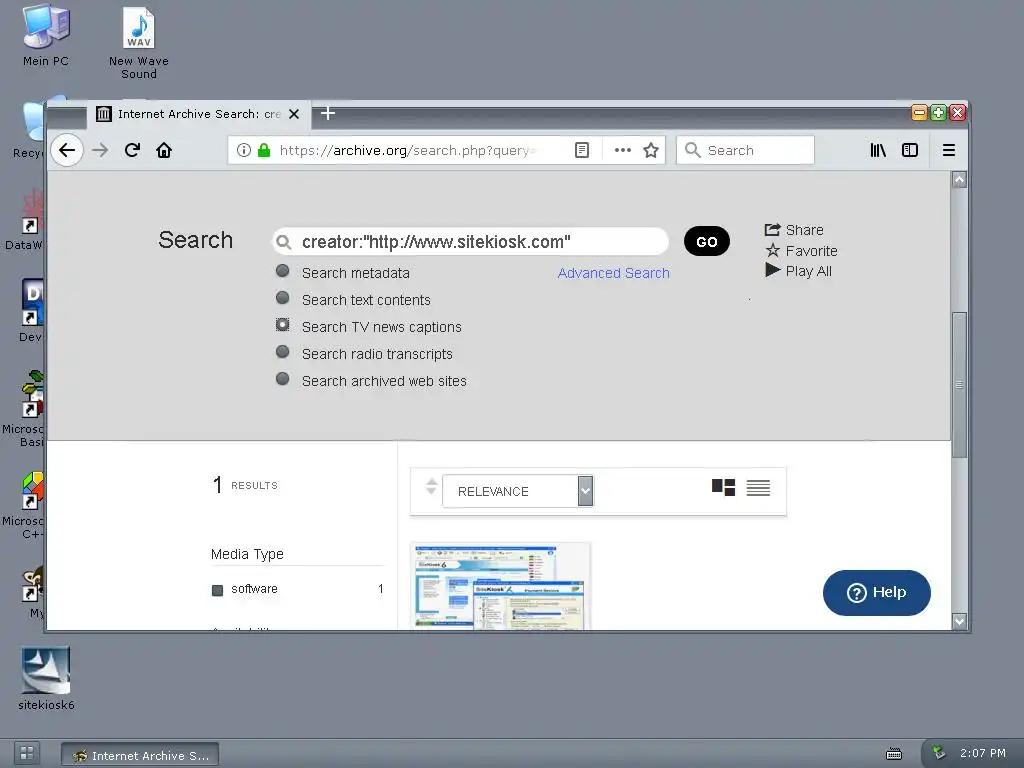The image size is (1024, 768).
Task: Switch to tile grid view icon
Action: tap(724, 487)
